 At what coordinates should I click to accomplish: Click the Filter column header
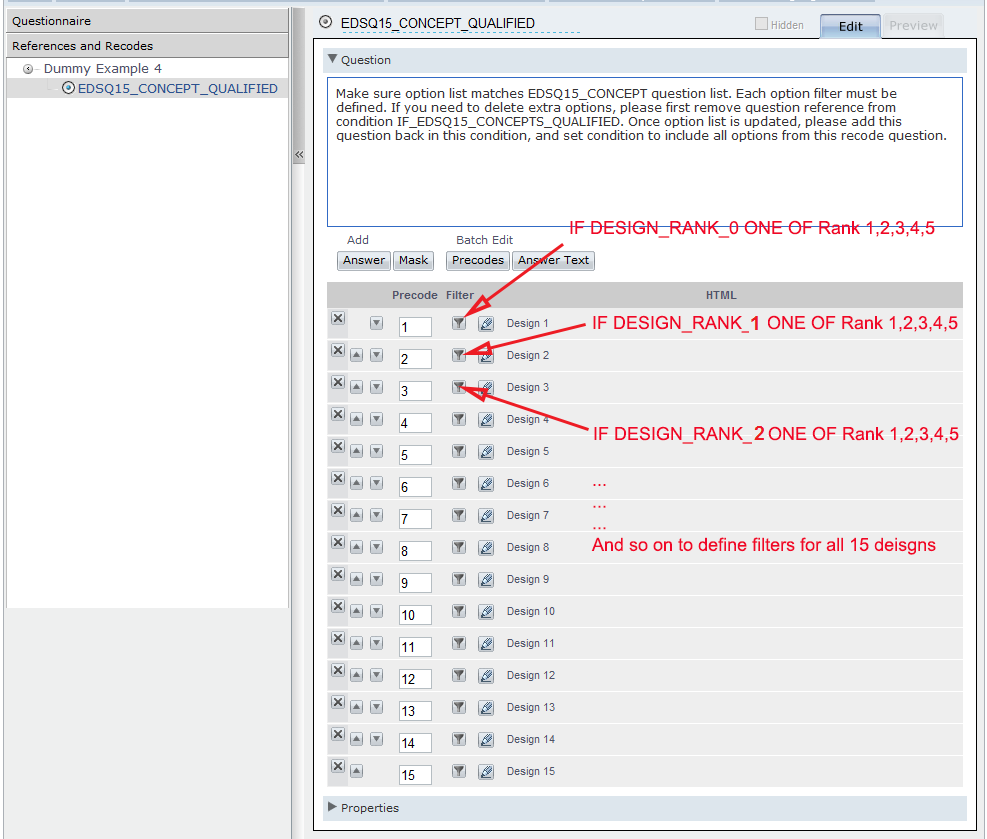[x=460, y=295]
